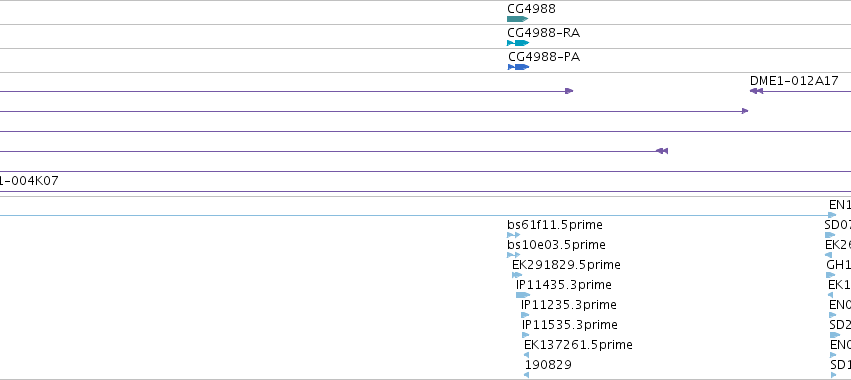Click the IP11535.3prime EST arrow
Viewport: 851px width, 380px height.
point(525,335)
